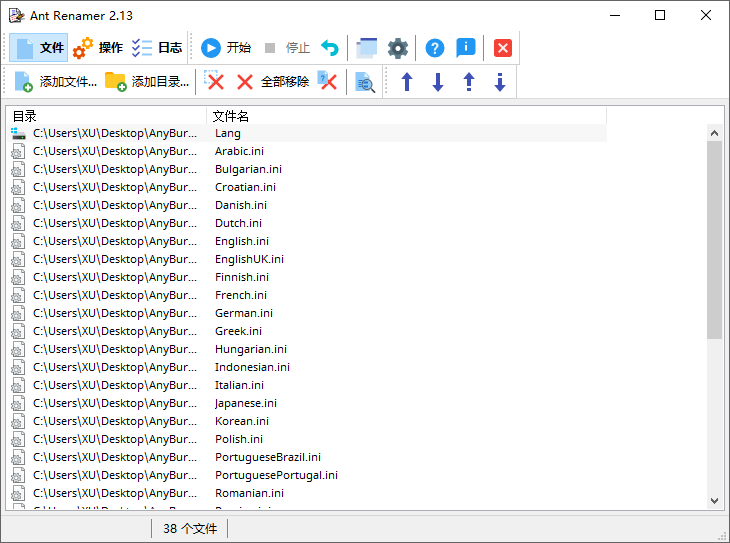The width and height of the screenshot is (730, 543).
Task: Undo last renaming with the curved arrow icon
Action: pyautogui.click(x=330, y=48)
